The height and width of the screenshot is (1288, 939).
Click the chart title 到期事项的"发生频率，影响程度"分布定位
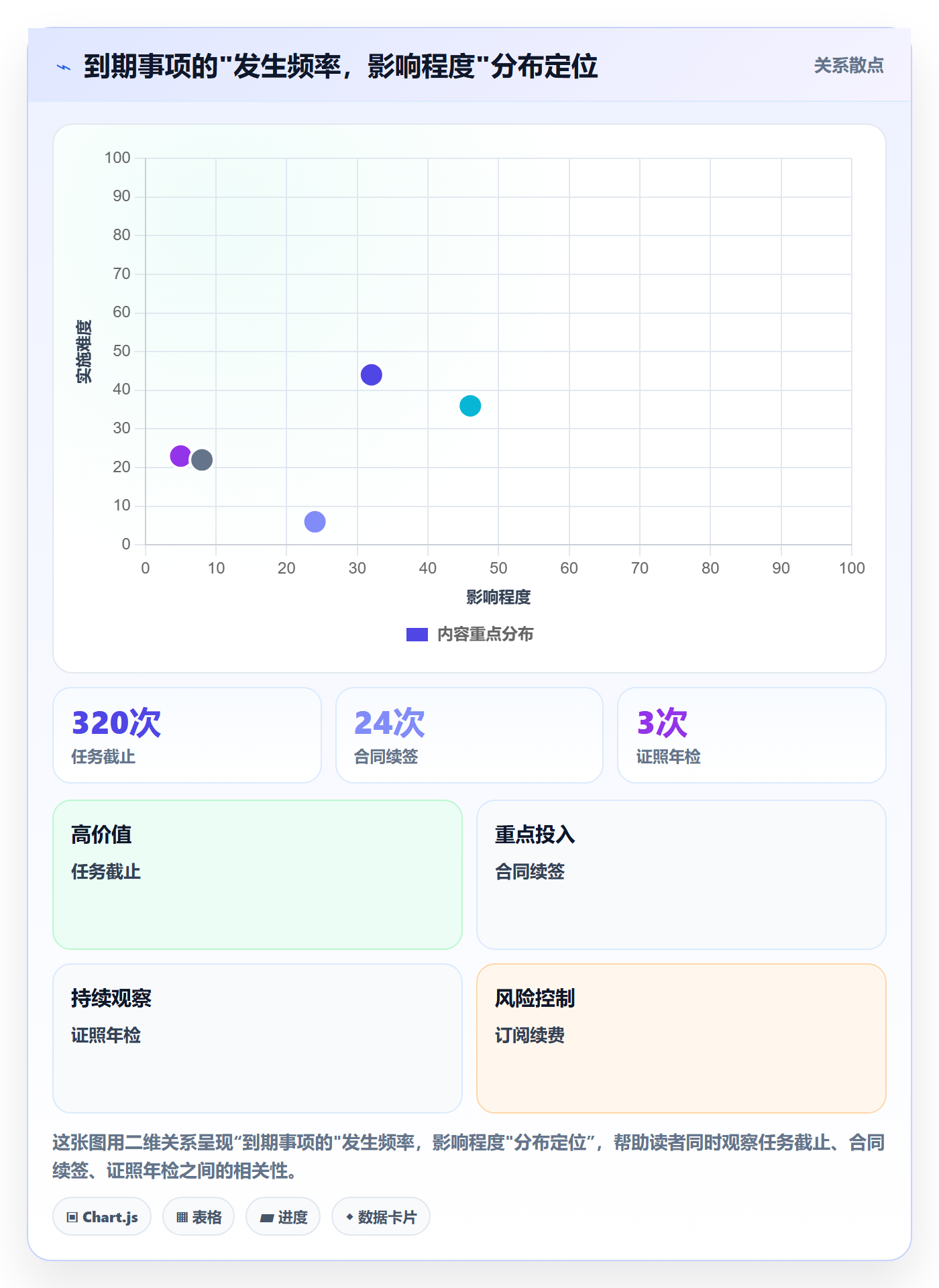click(x=341, y=66)
